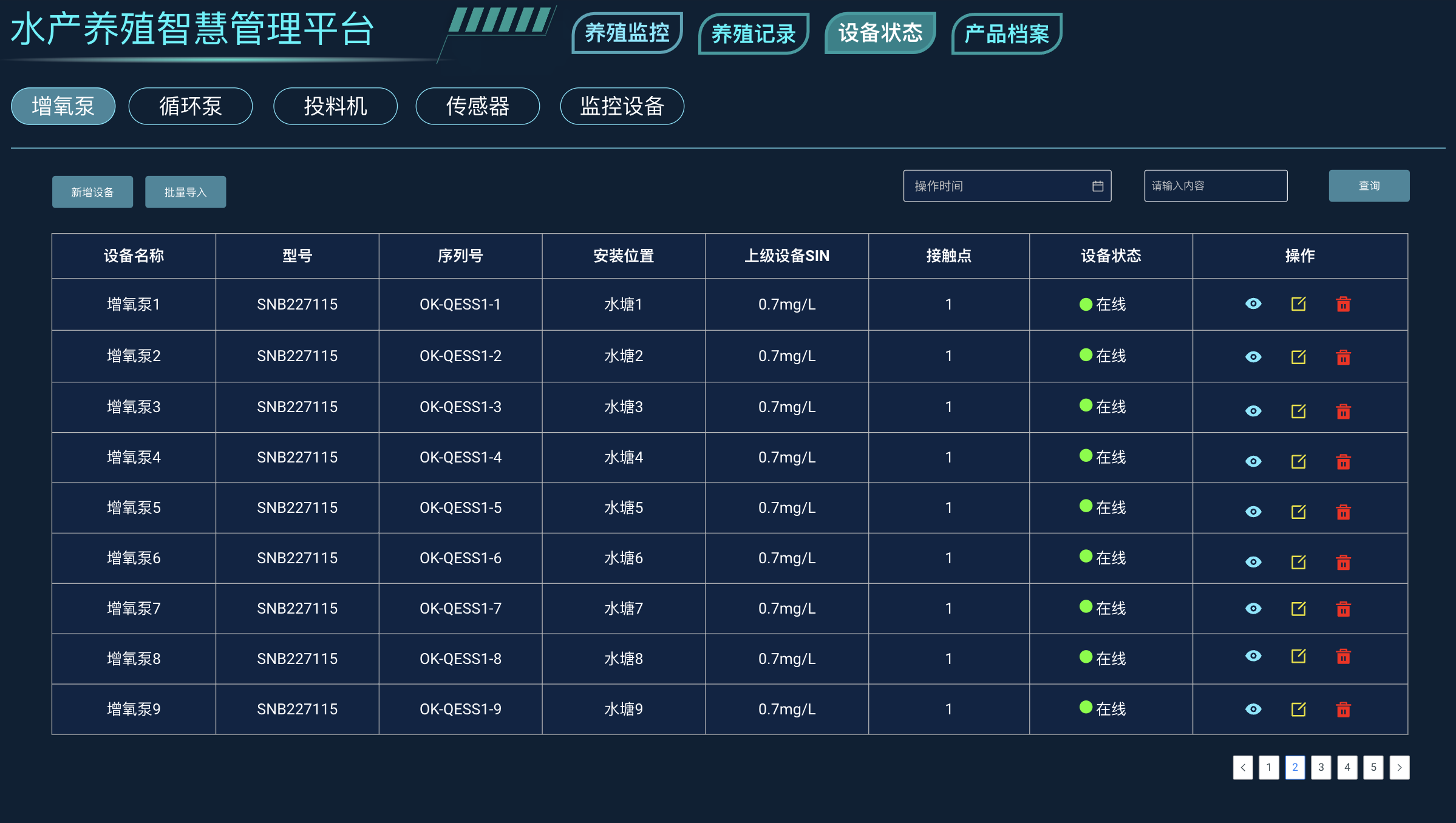Delete the 增氧泵9 device entry

(x=1343, y=709)
